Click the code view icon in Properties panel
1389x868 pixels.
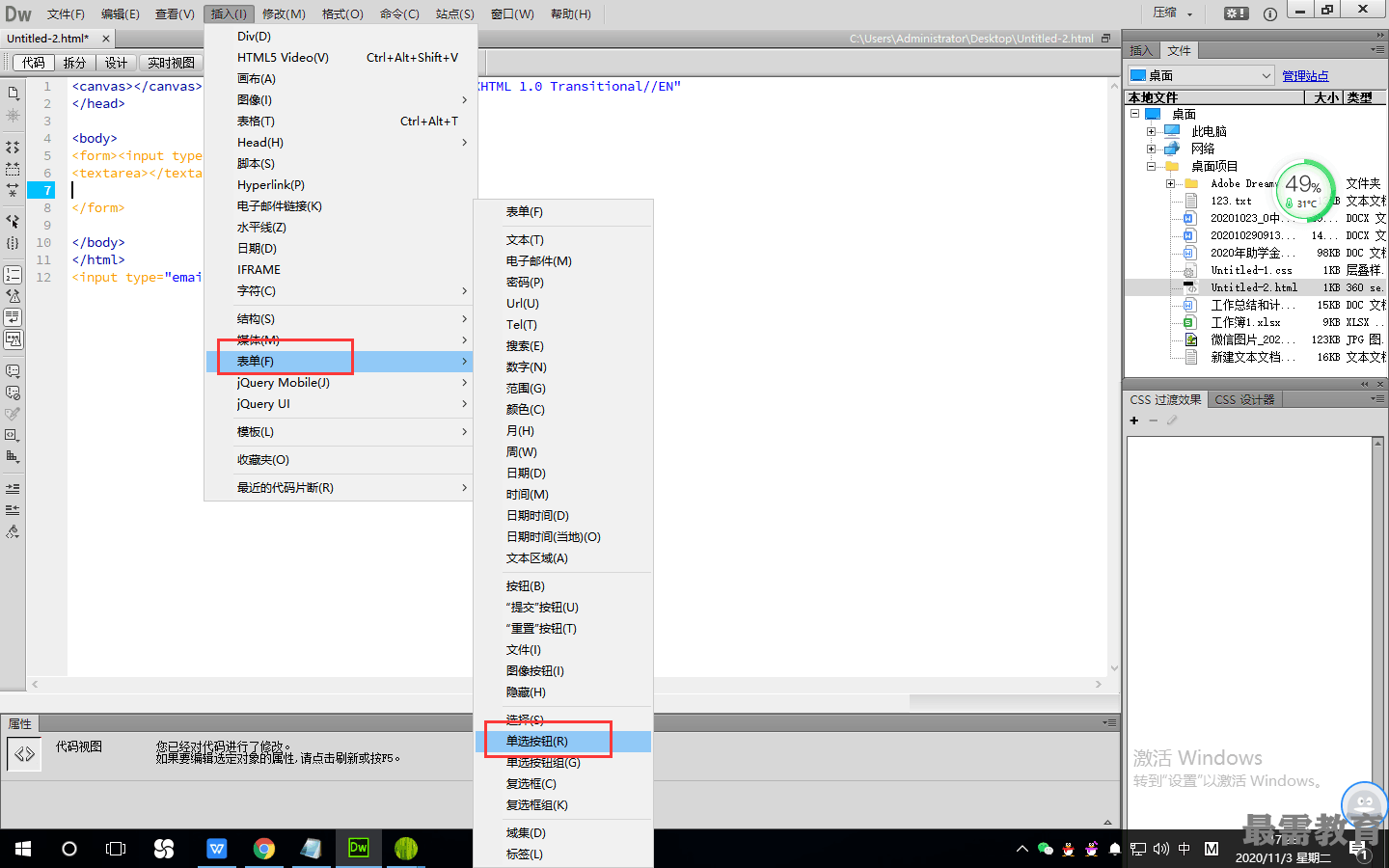click(x=24, y=754)
